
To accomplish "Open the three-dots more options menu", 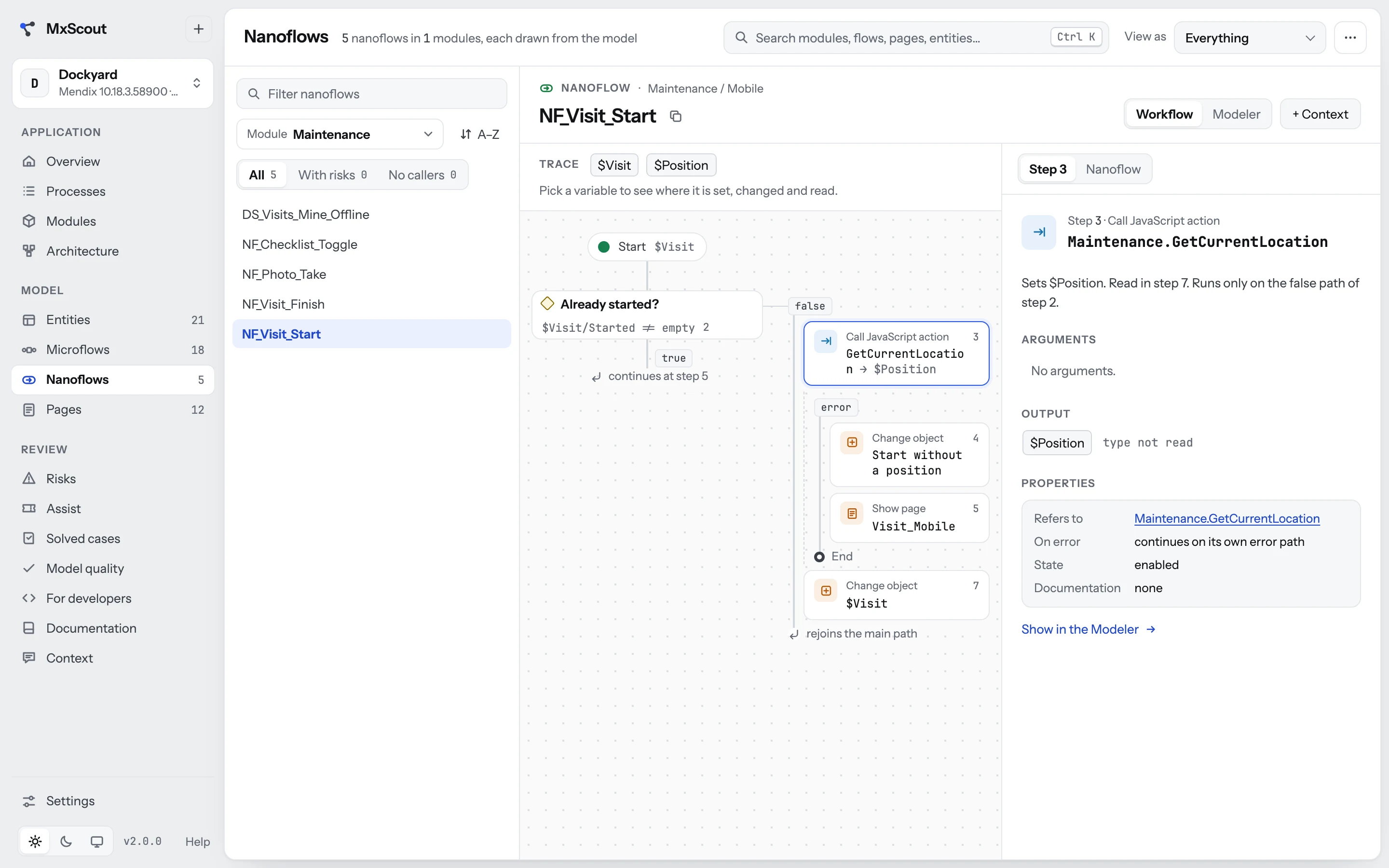I will coord(1350,38).
